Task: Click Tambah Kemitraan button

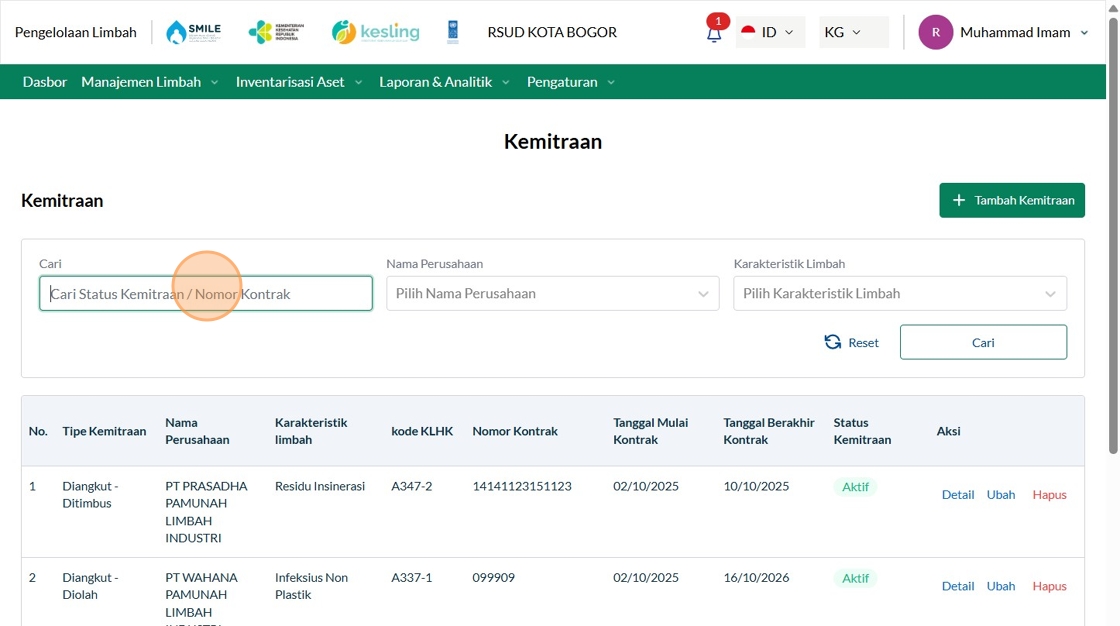Action: (1012, 201)
